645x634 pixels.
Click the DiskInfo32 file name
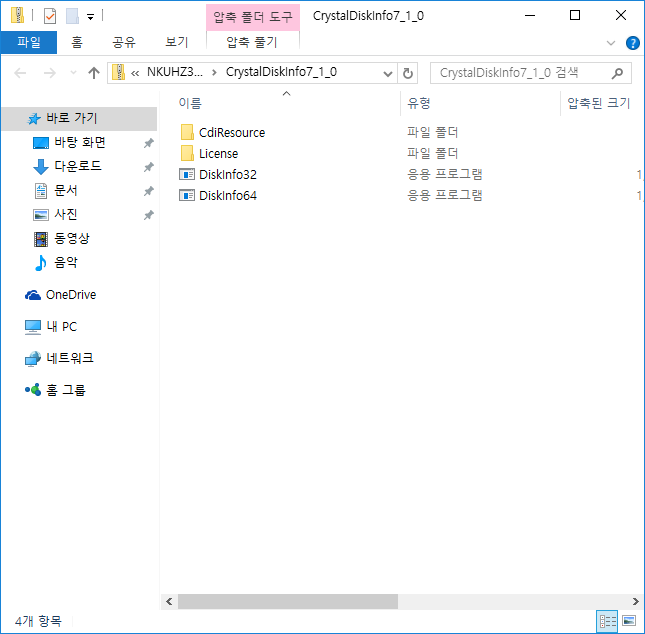pos(228,174)
